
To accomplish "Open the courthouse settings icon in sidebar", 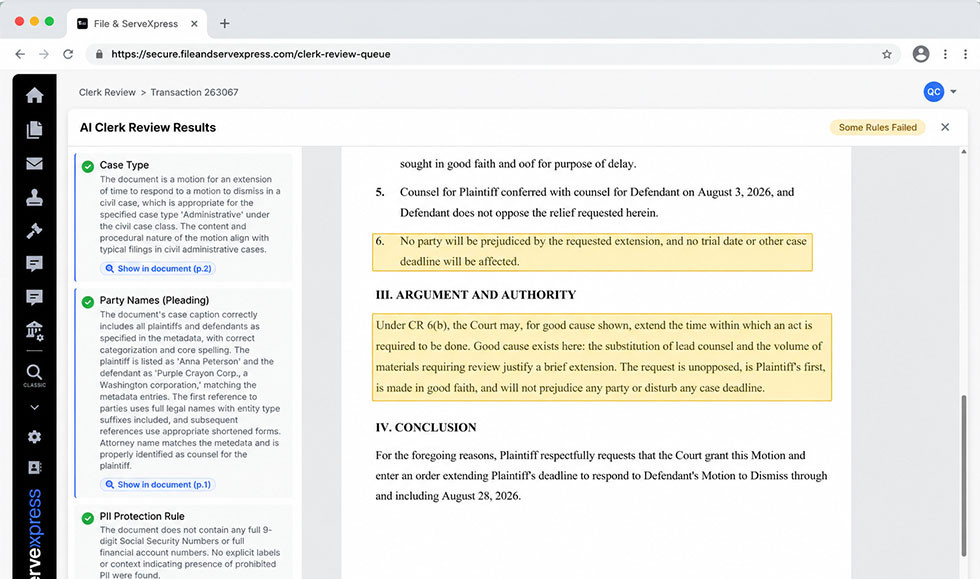I will (34, 330).
